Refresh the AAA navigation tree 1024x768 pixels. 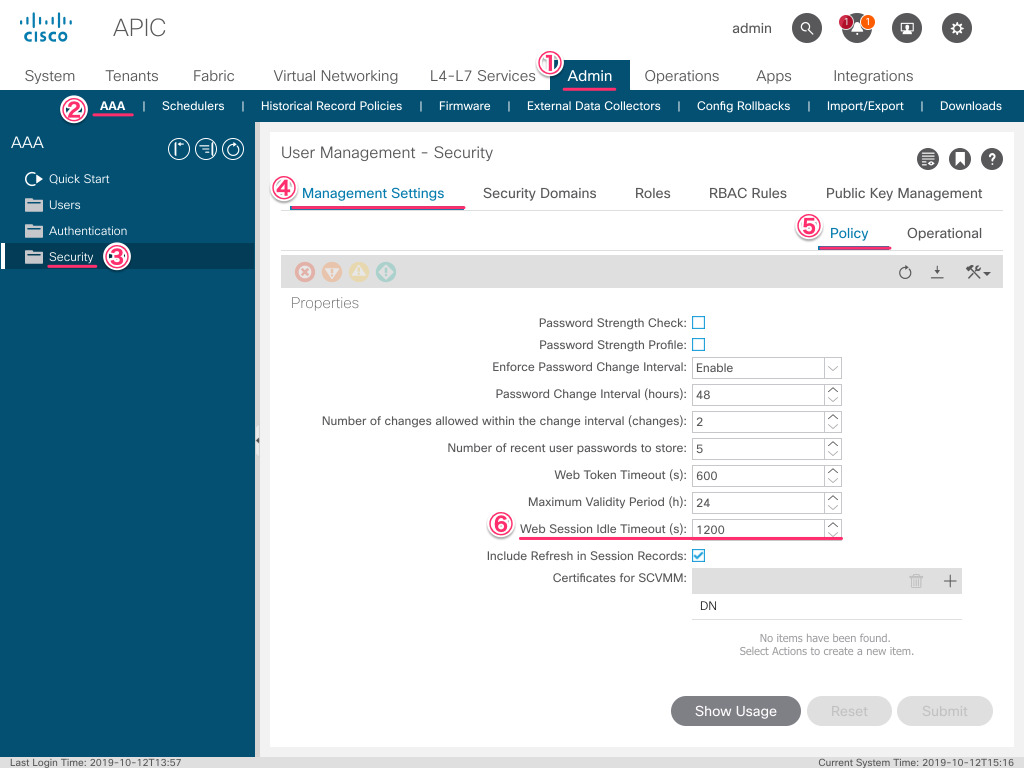point(233,149)
